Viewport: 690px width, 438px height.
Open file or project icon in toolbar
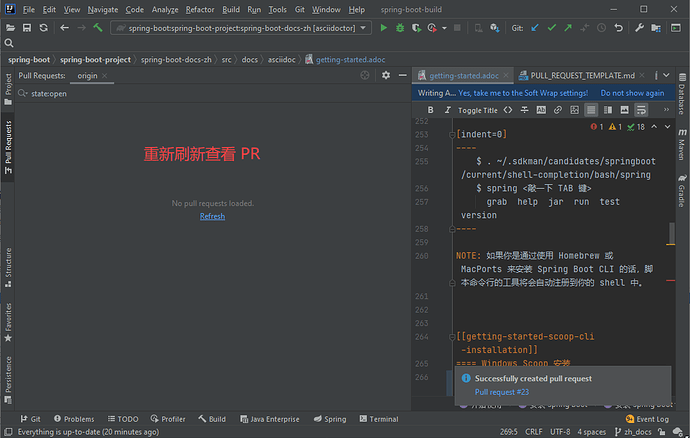coord(10,28)
